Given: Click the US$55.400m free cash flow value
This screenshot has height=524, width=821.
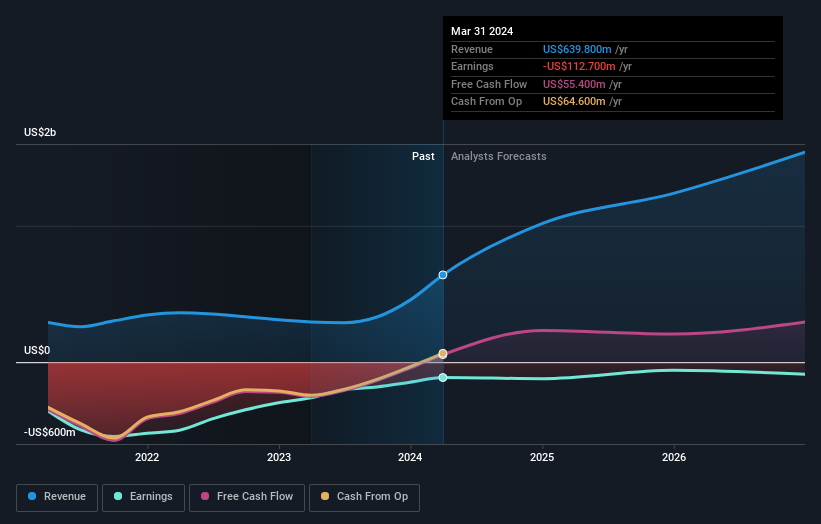Looking at the screenshot, I should point(574,84).
